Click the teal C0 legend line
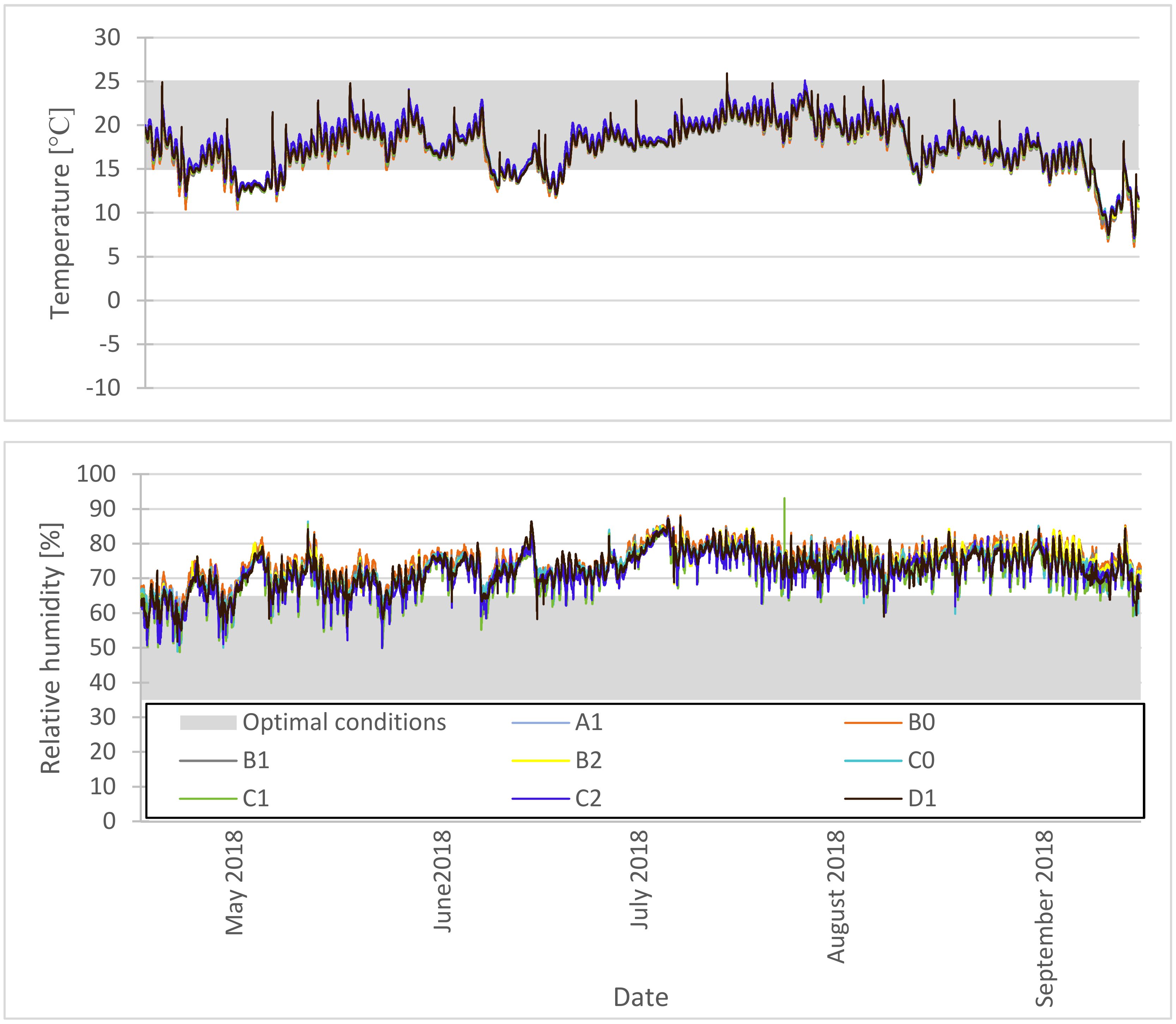 (873, 761)
